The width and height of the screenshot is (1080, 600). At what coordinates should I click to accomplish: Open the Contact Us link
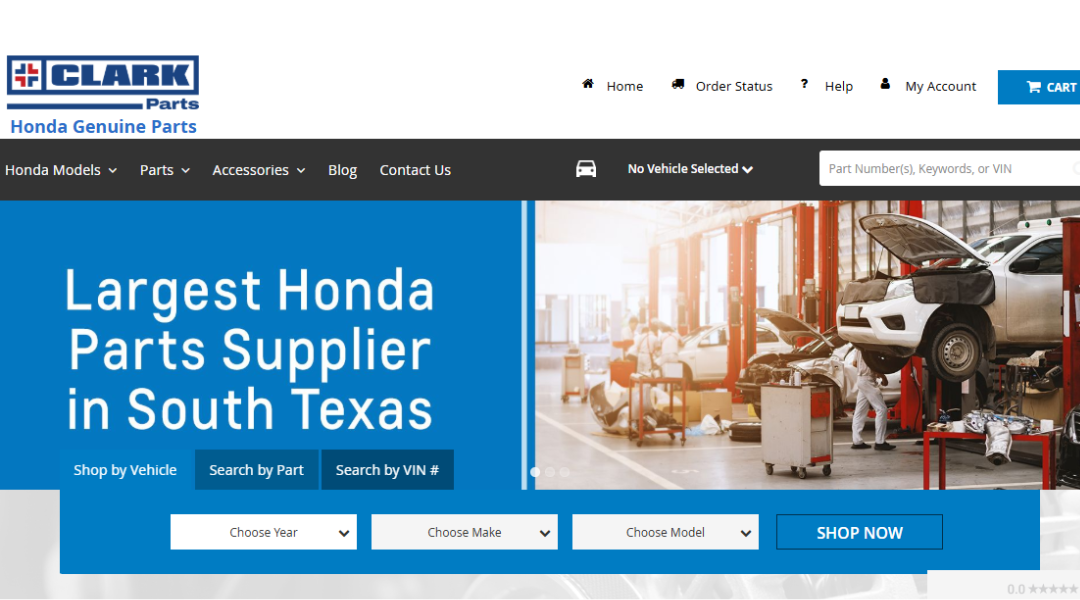415,170
